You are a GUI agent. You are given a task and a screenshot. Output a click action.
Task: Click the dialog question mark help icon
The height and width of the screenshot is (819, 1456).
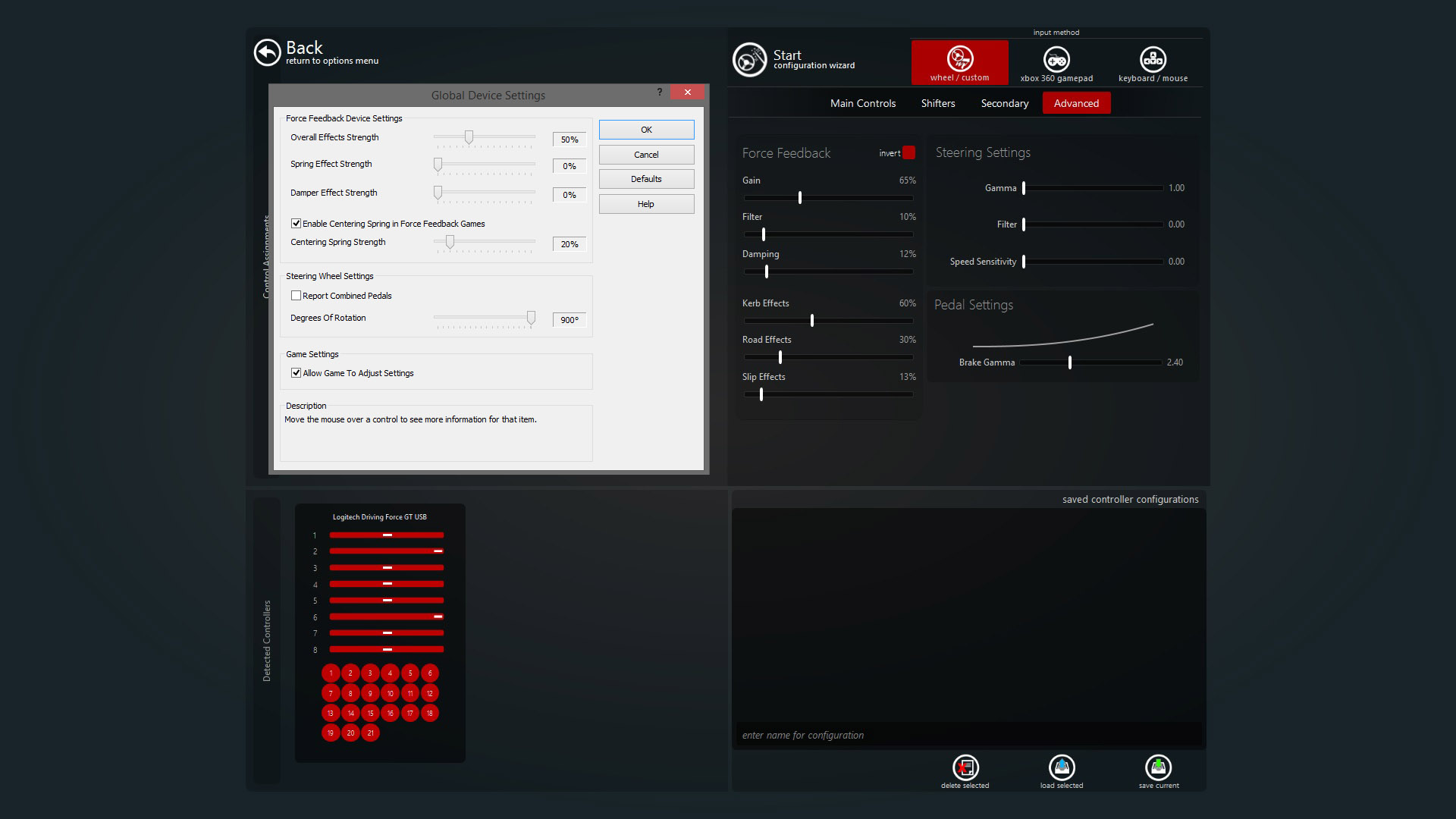pyautogui.click(x=659, y=93)
